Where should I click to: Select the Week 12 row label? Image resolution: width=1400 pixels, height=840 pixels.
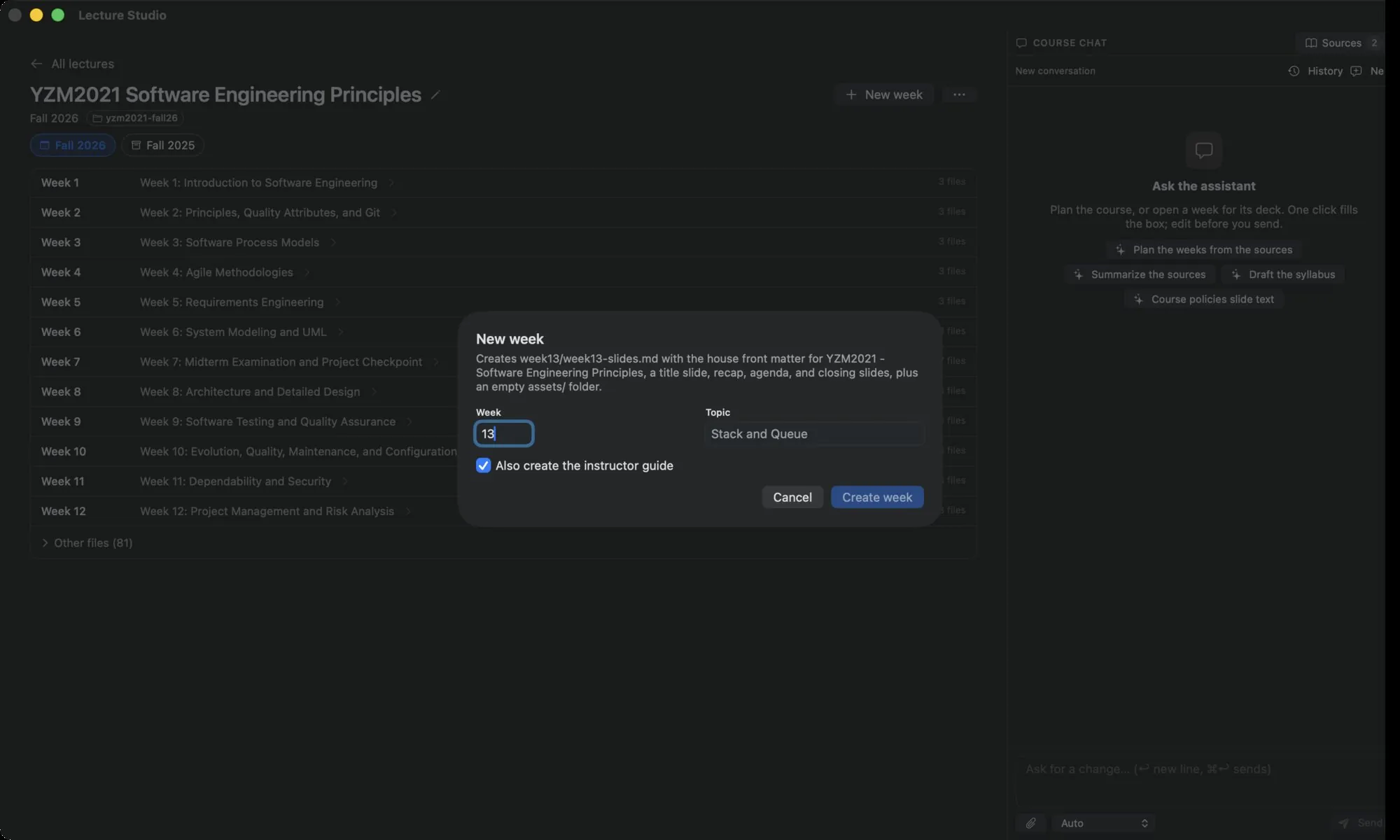[x=64, y=511]
